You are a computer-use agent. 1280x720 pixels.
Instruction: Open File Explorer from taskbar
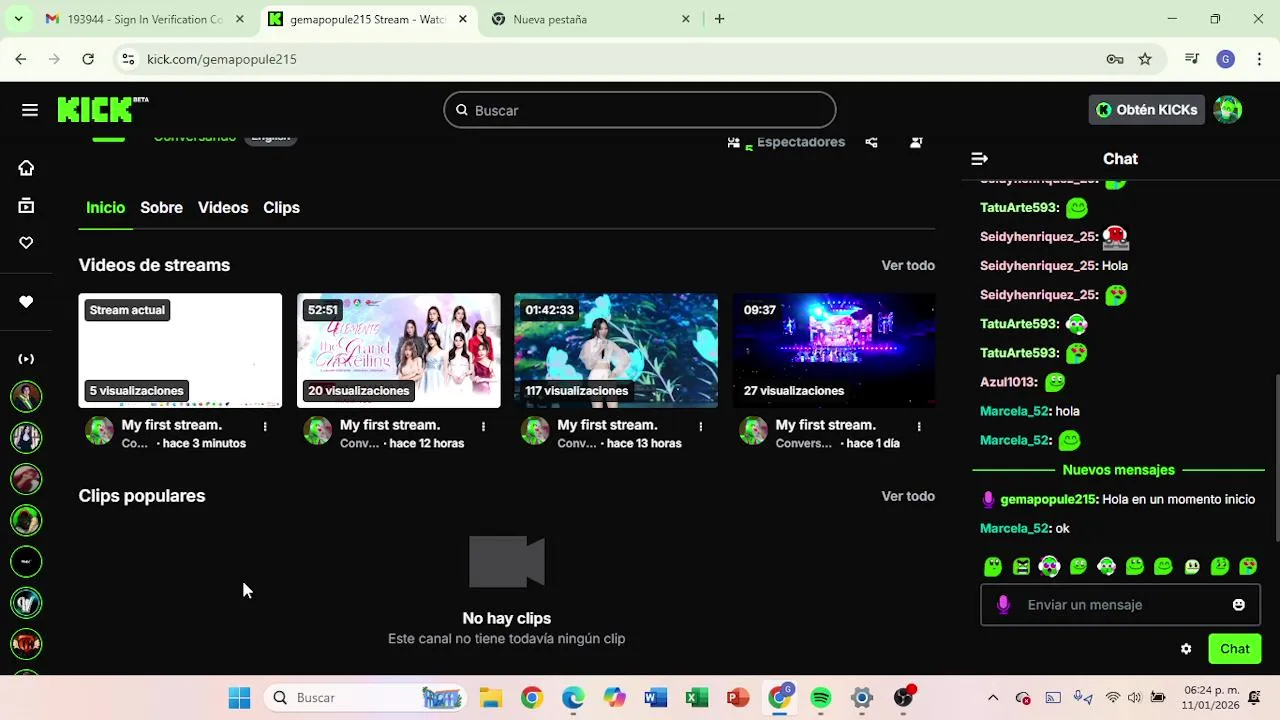click(490, 698)
